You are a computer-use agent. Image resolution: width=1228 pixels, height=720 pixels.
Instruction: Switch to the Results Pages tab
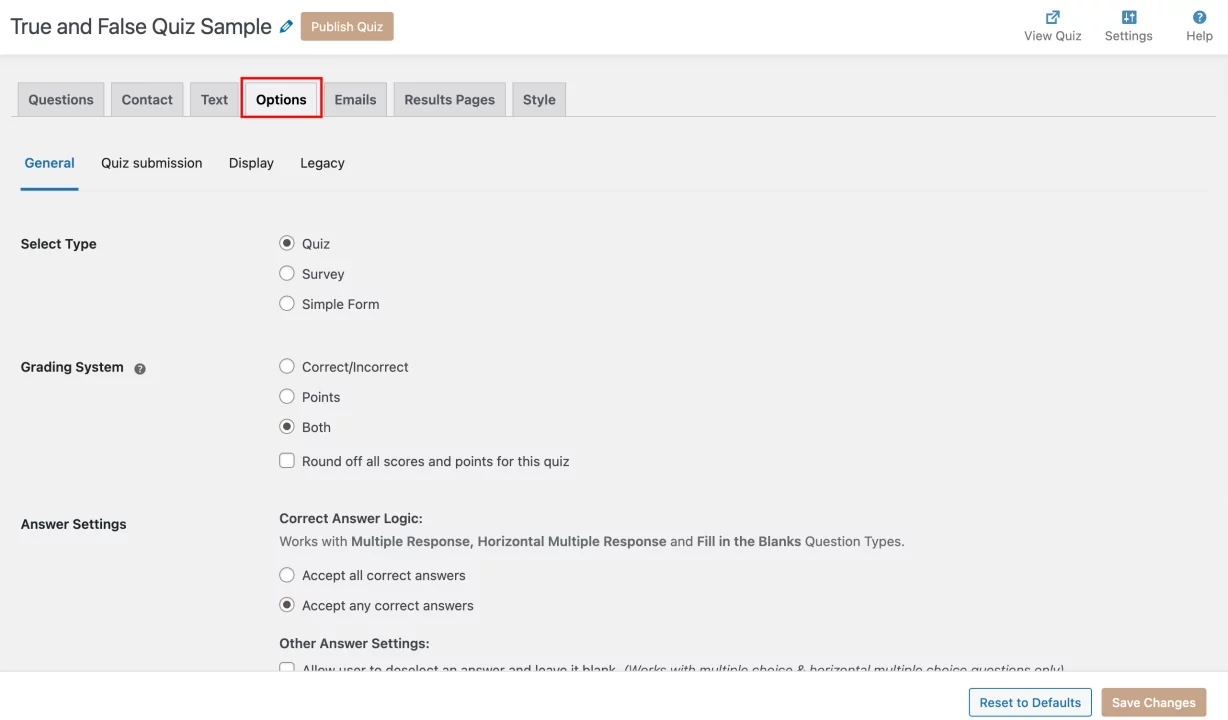[449, 99]
